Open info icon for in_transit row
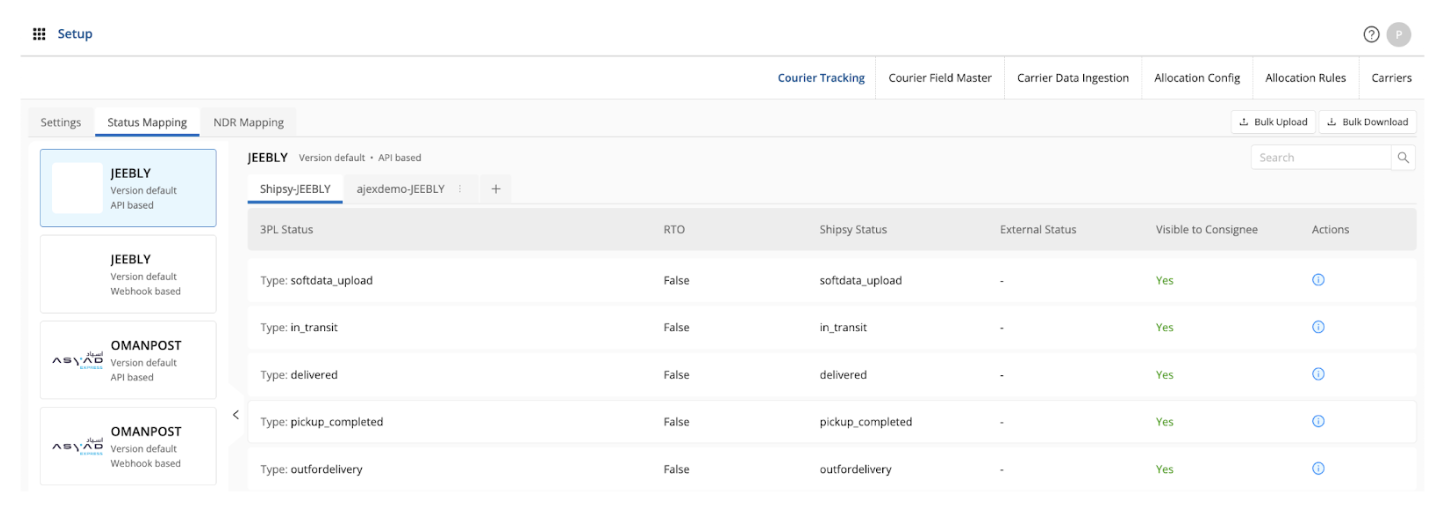 [x=1318, y=327]
